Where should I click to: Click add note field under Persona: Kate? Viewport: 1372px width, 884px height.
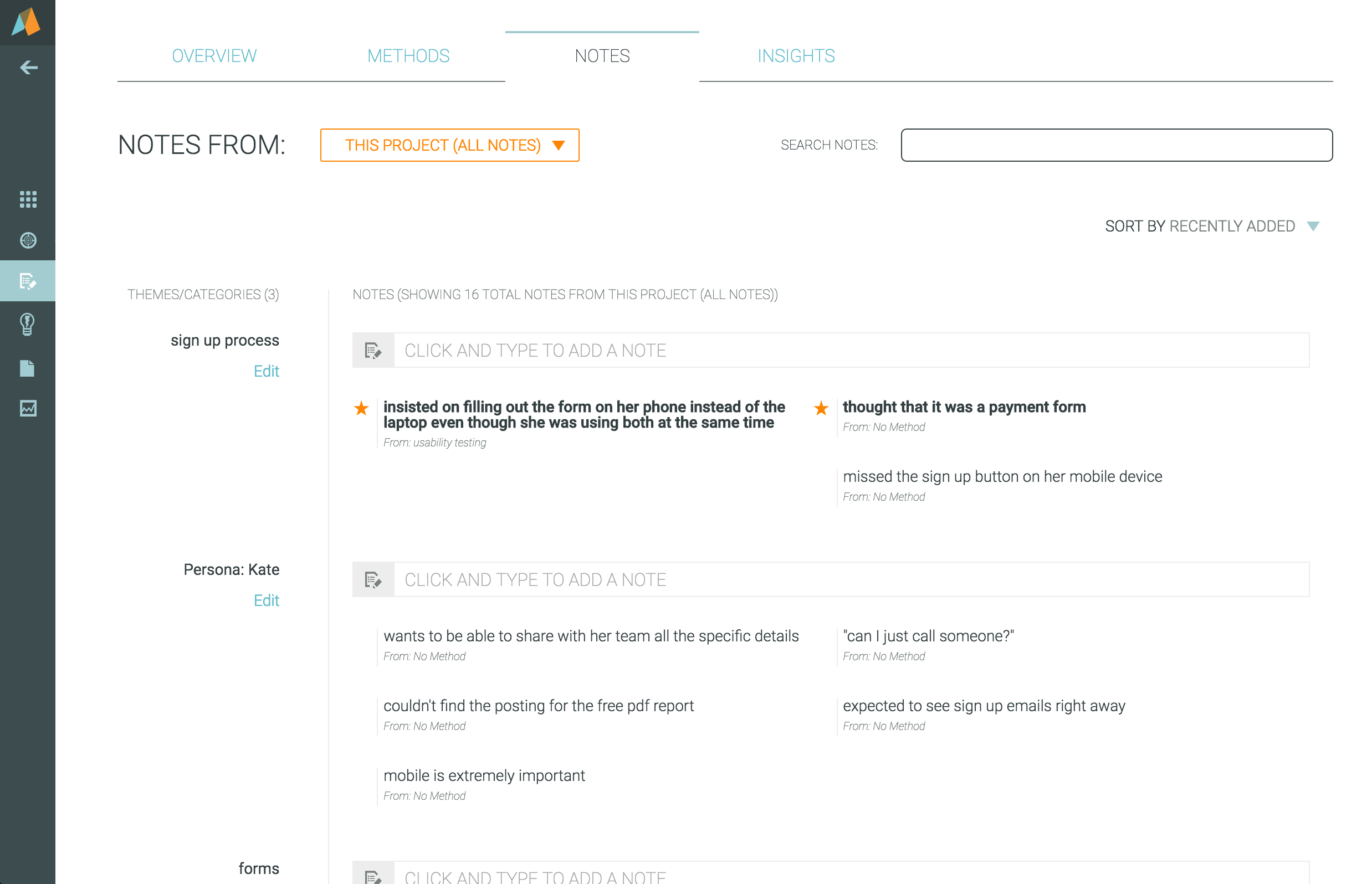[850, 579]
